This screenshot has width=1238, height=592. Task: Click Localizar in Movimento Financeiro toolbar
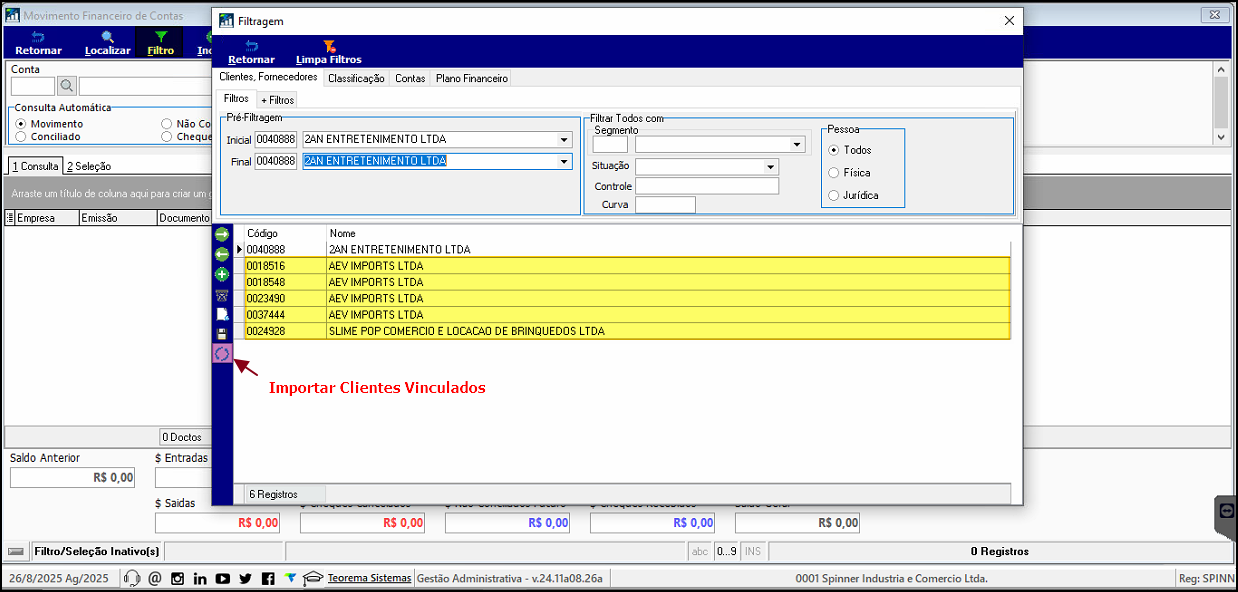tap(108, 43)
